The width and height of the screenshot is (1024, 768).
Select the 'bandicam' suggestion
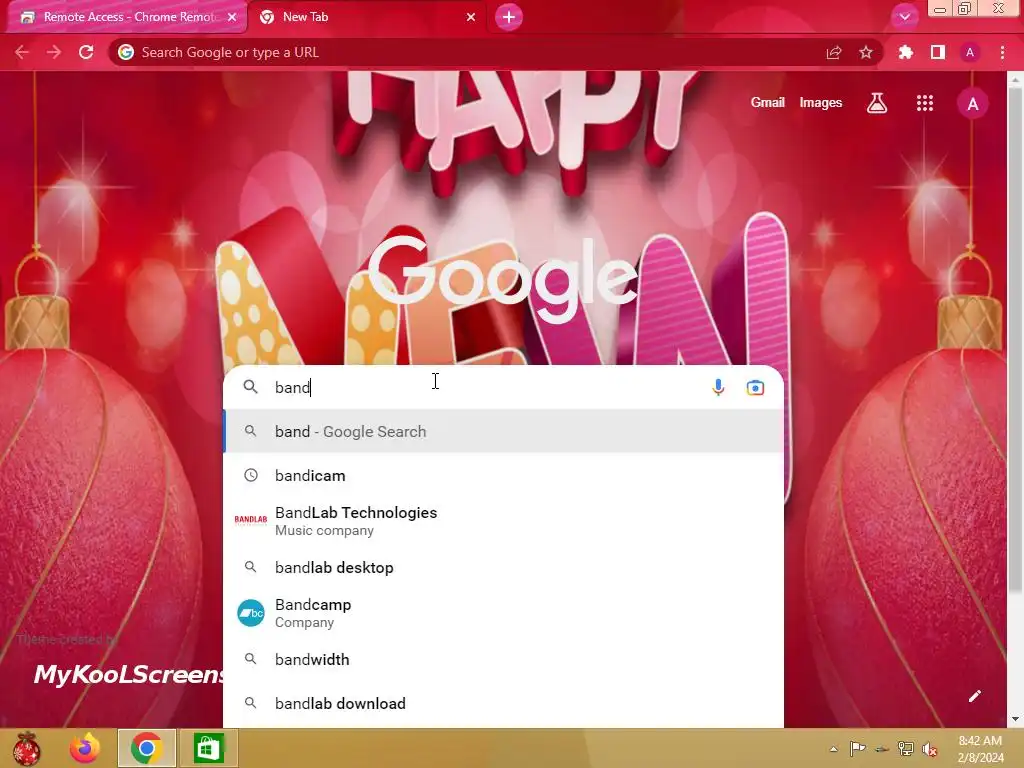(504, 475)
